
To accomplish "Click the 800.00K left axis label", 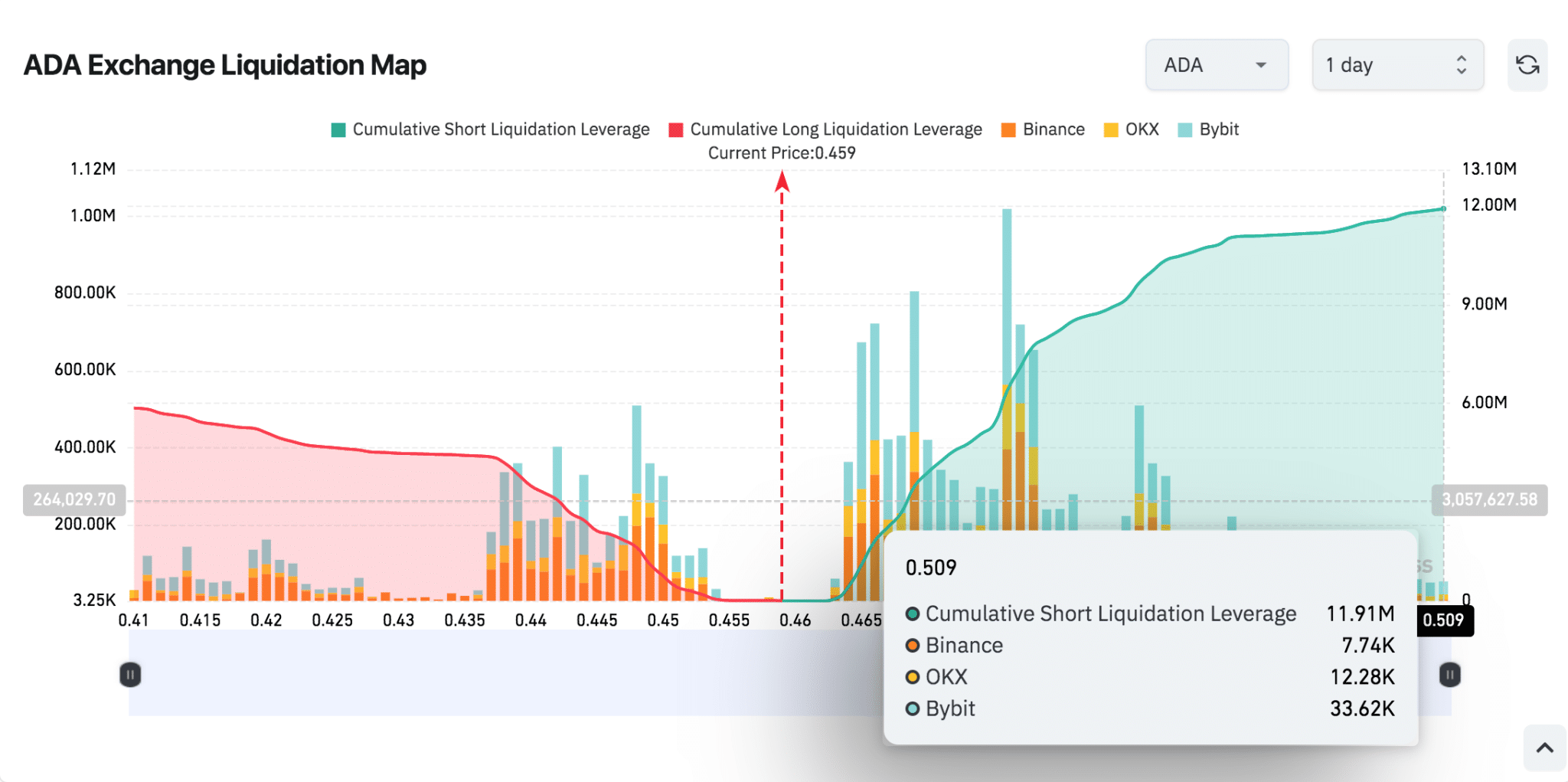I will (85, 293).
